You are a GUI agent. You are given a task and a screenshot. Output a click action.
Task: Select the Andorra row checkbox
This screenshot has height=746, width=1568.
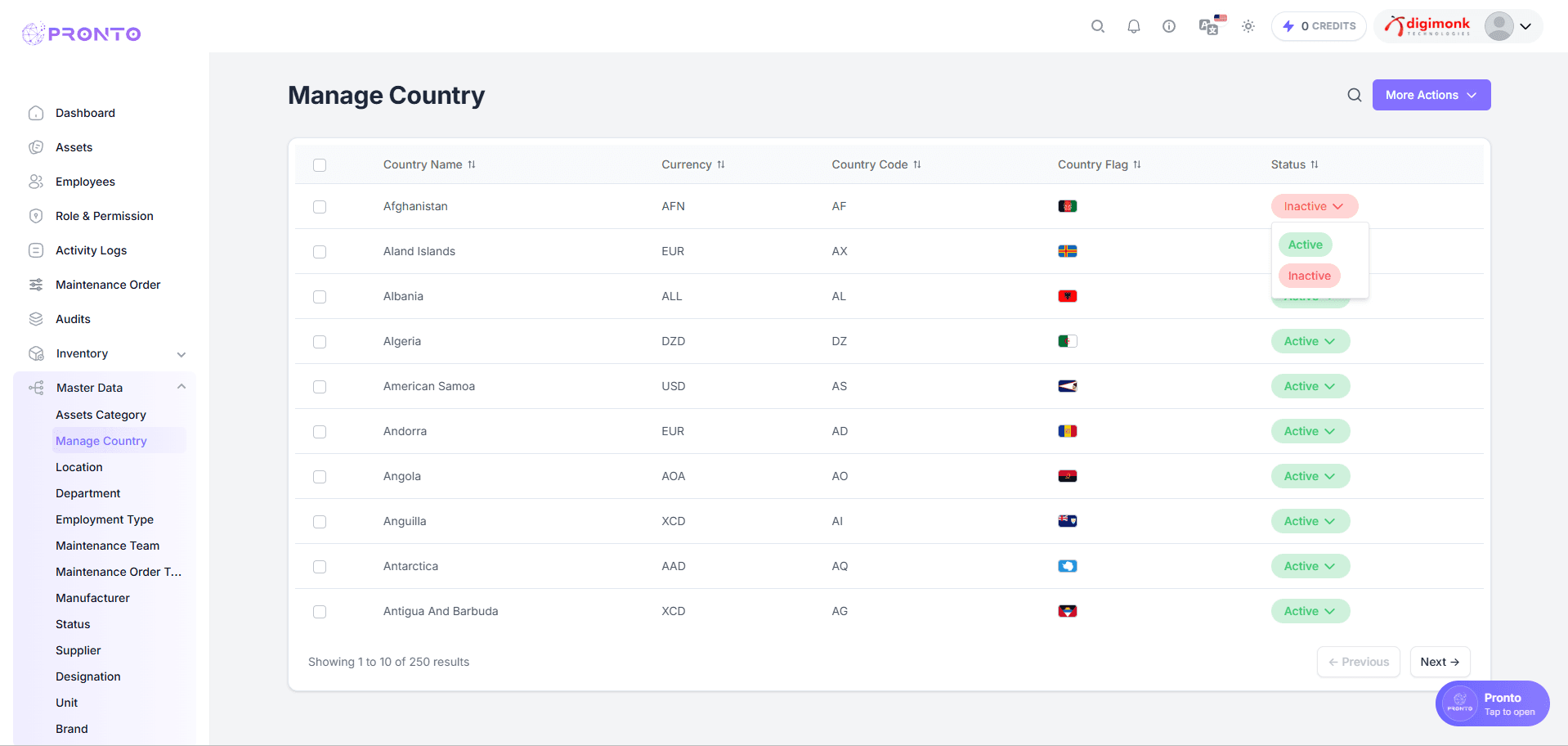coord(320,432)
